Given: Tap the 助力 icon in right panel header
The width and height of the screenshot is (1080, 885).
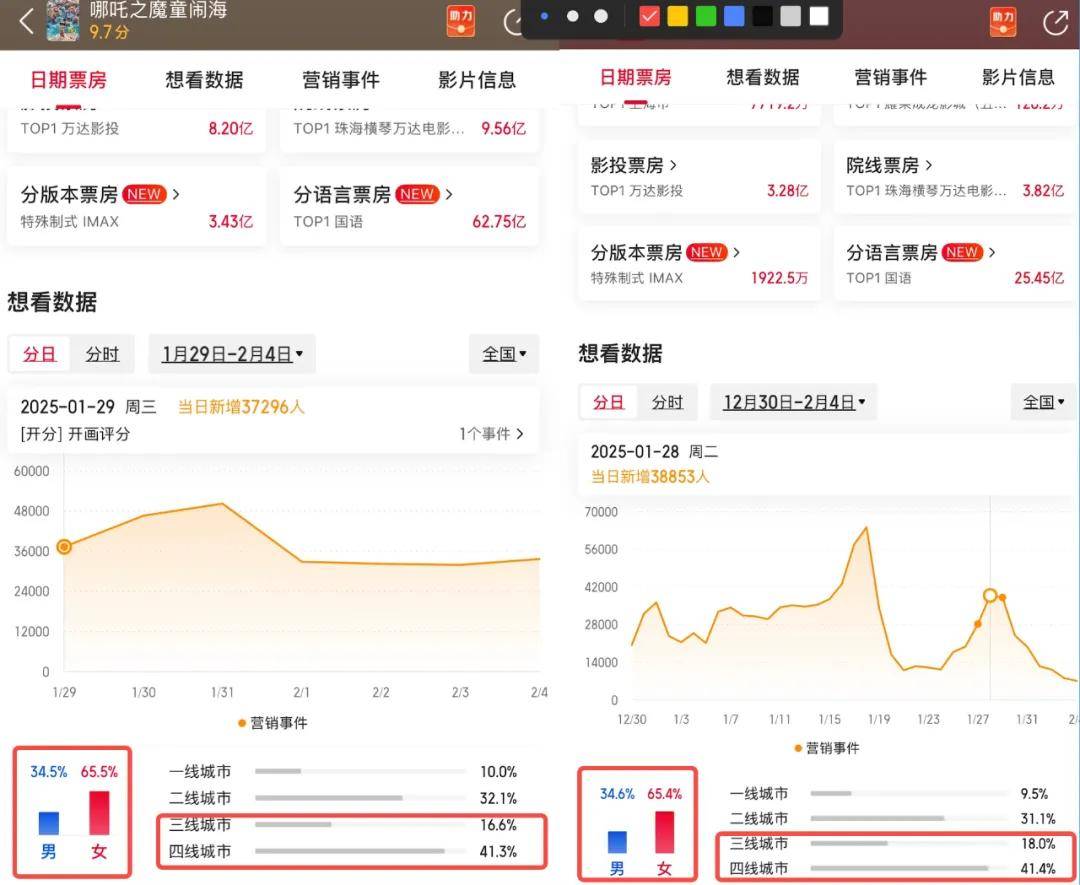Looking at the screenshot, I should 1002,22.
